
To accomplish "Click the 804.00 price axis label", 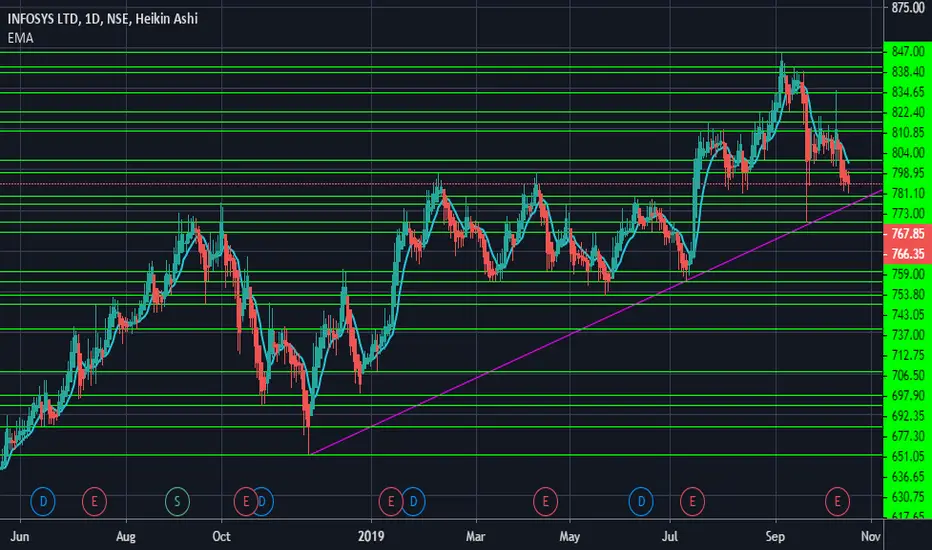I will pos(908,153).
